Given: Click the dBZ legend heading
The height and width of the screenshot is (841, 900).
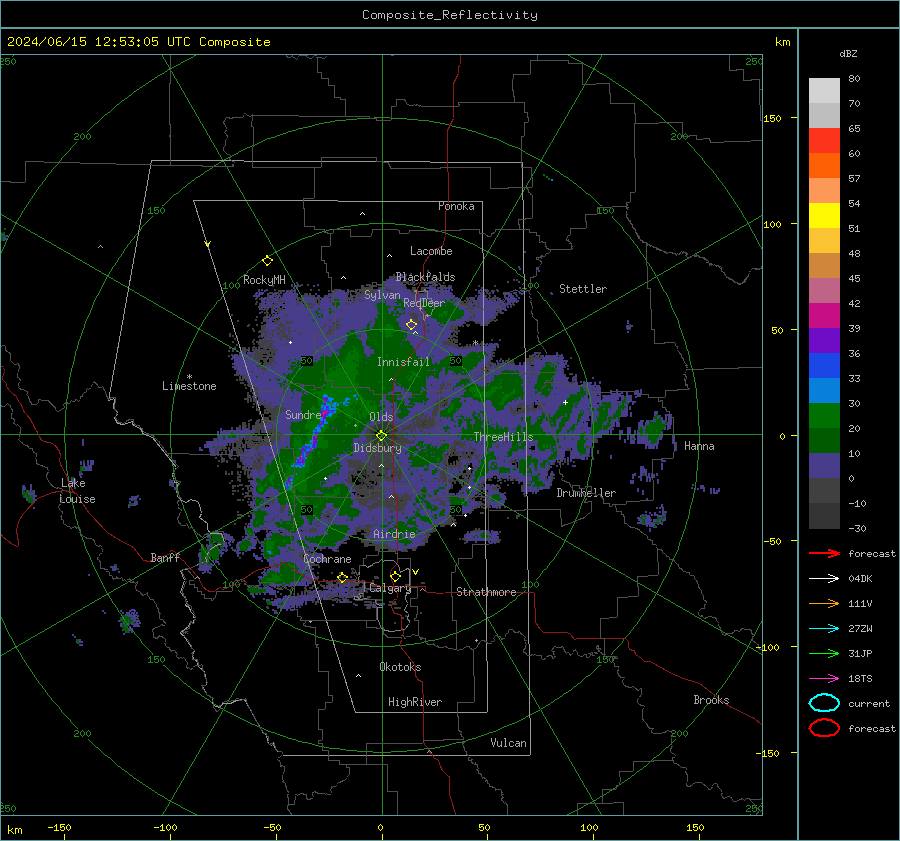Looking at the screenshot, I should pos(848,53).
